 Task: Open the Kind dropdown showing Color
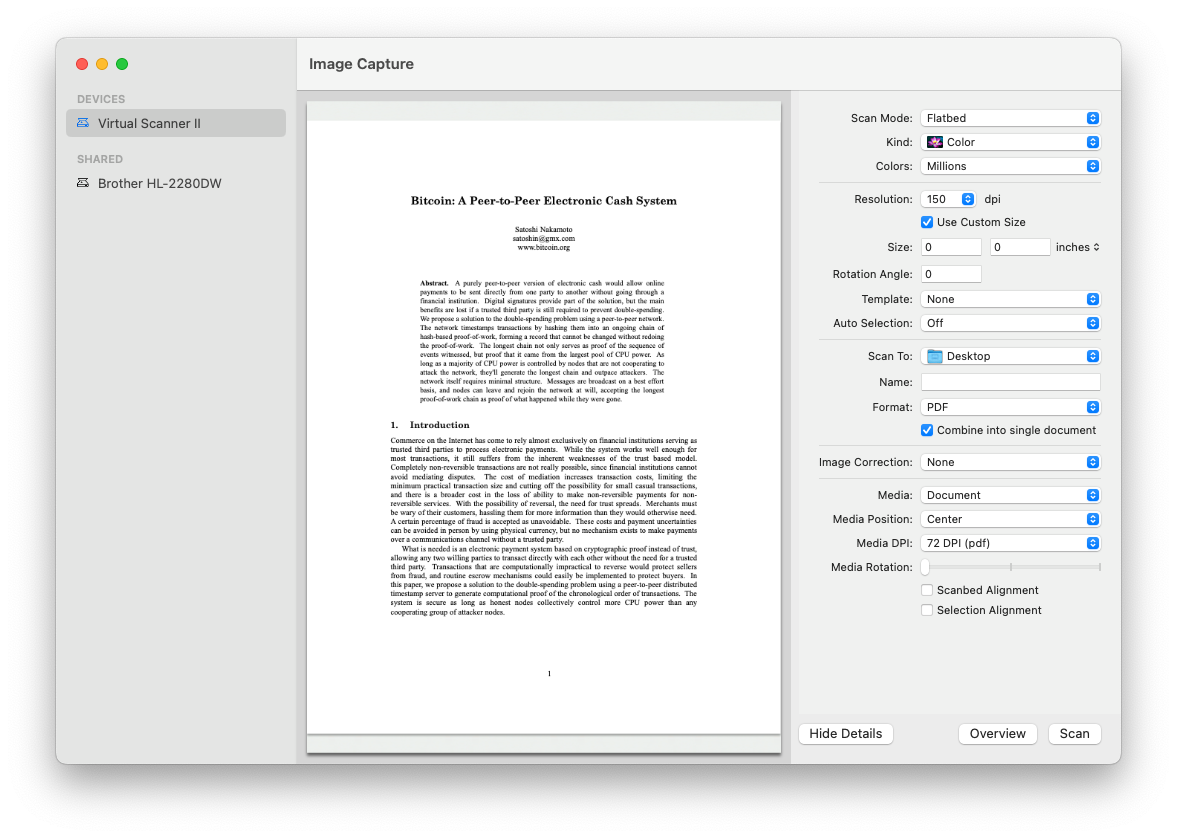pyautogui.click(x=1010, y=141)
